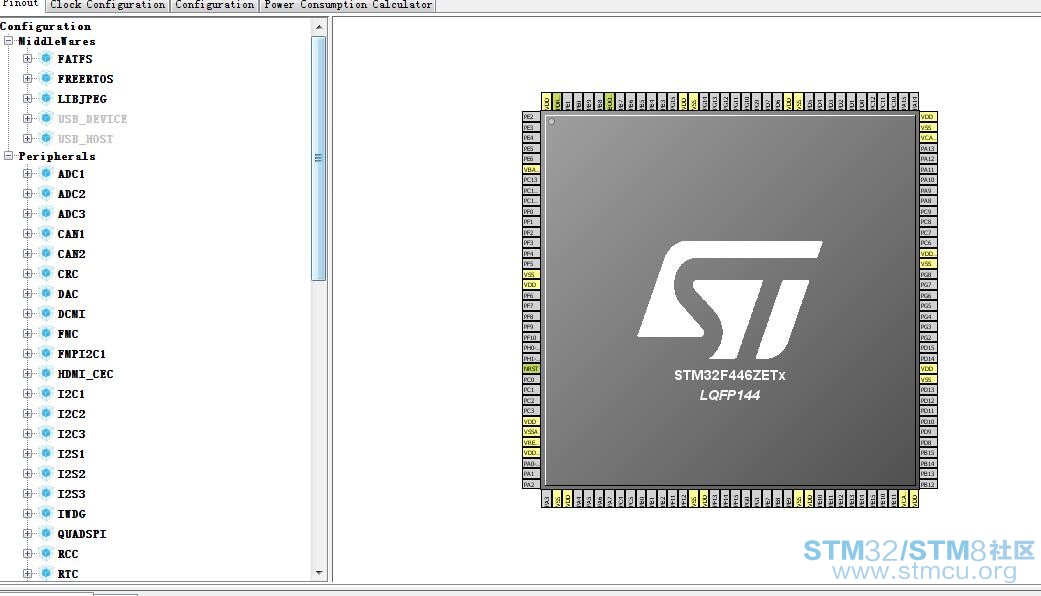Expand the RTC node

pos(27,573)
